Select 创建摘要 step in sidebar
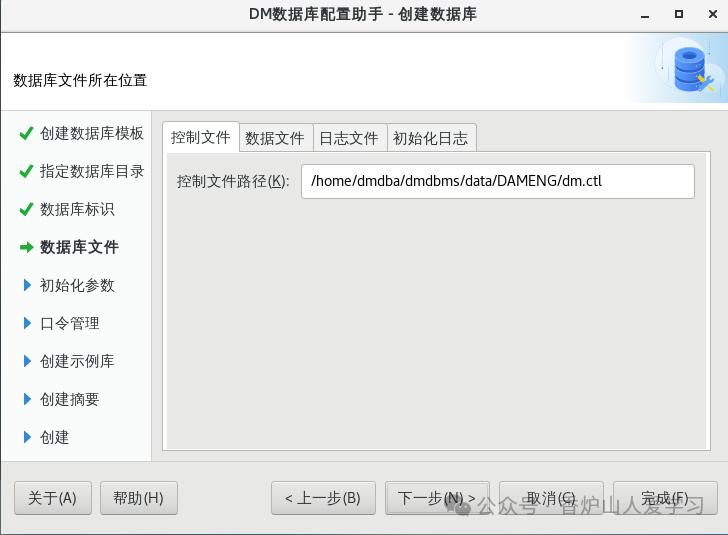The image size is (728, 535). click(x=70, y=399)
